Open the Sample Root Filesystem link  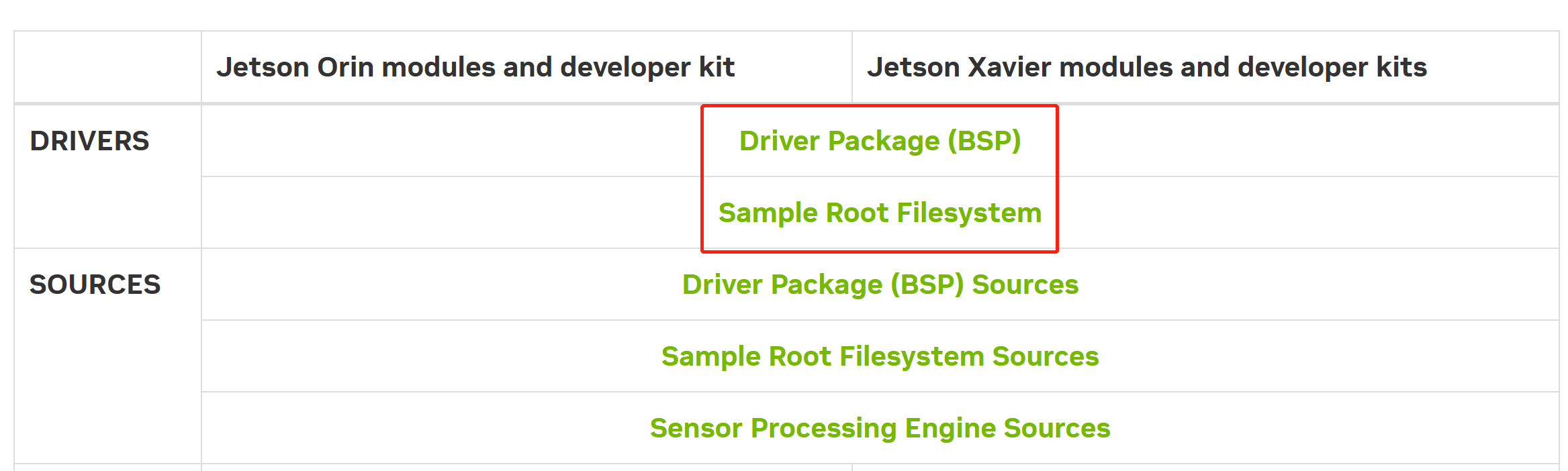tap(880, 213)
